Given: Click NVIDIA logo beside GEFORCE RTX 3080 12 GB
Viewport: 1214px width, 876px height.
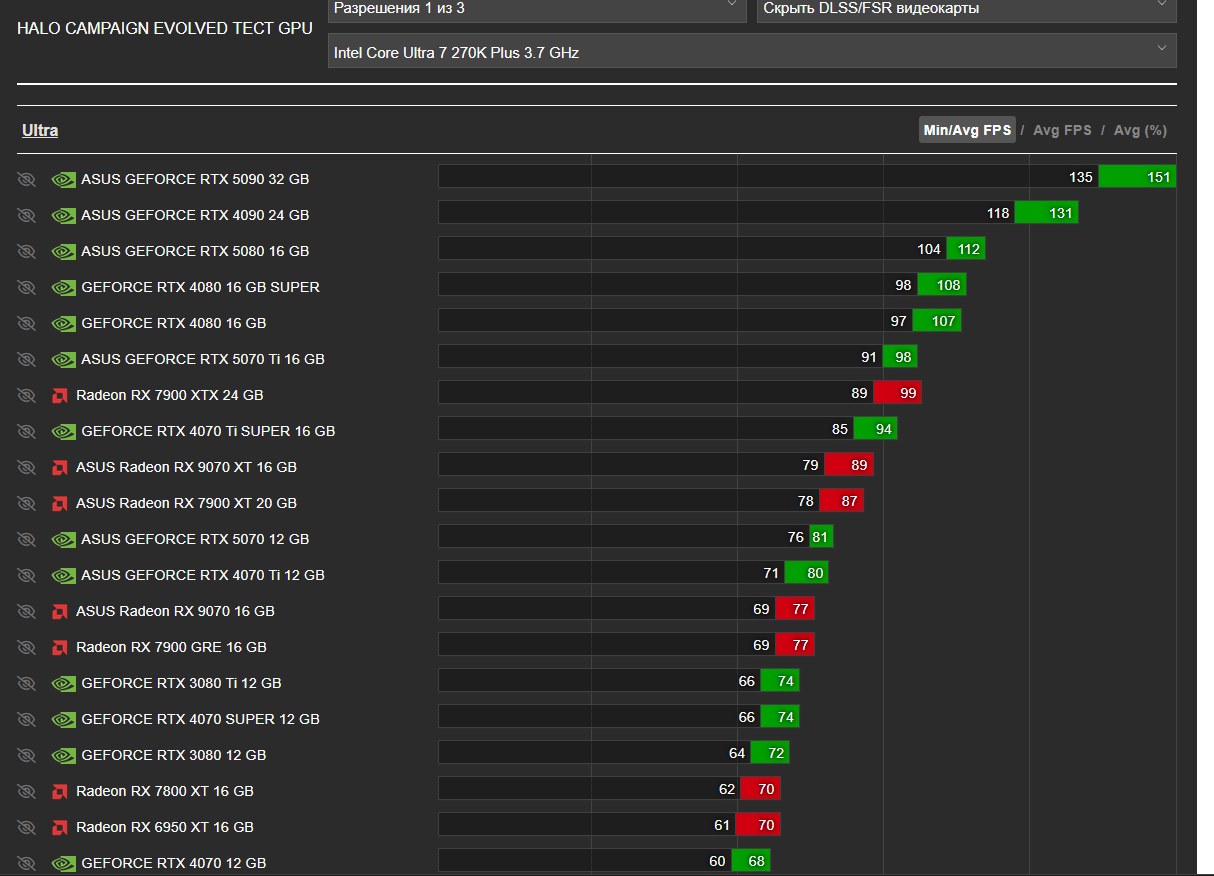Looking at the screenshot, I should pyautogui.click(x=63, y=756).
